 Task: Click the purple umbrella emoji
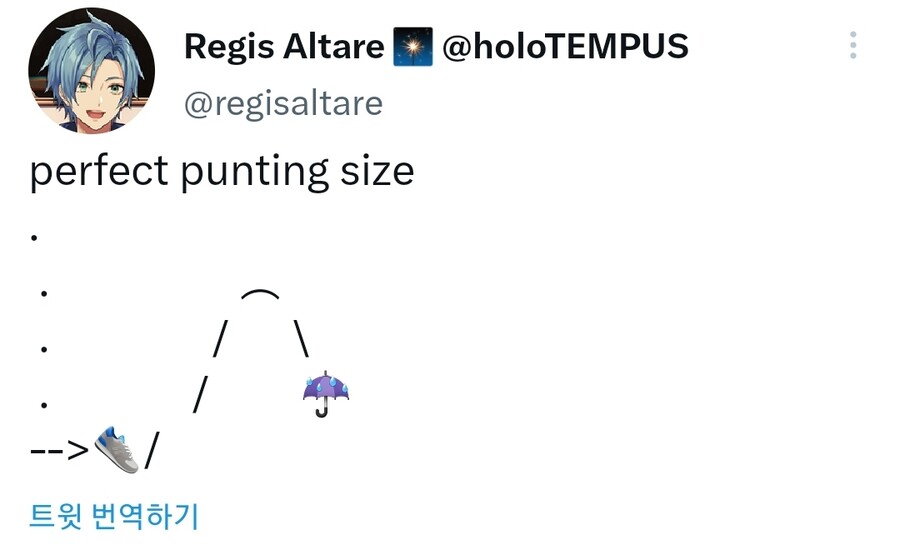(x=326, y=394)
